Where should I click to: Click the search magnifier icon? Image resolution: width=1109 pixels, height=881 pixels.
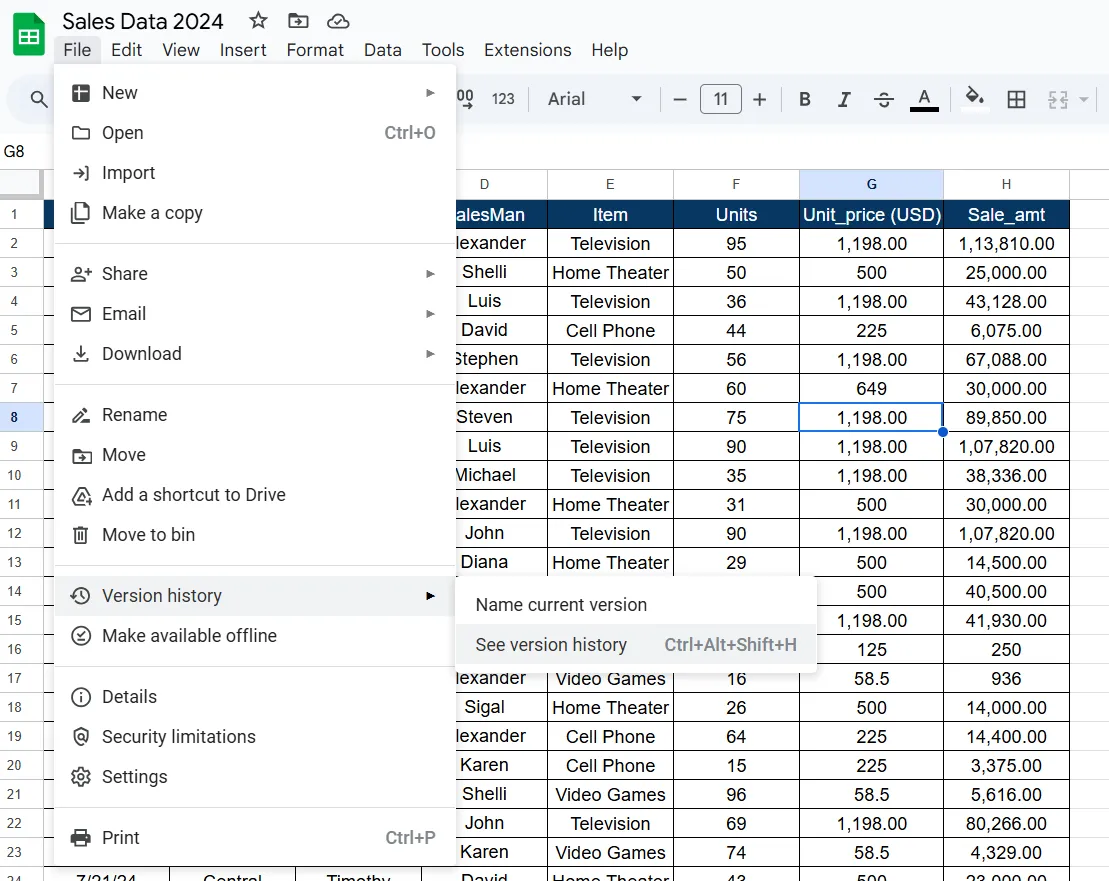pos(40,99)
